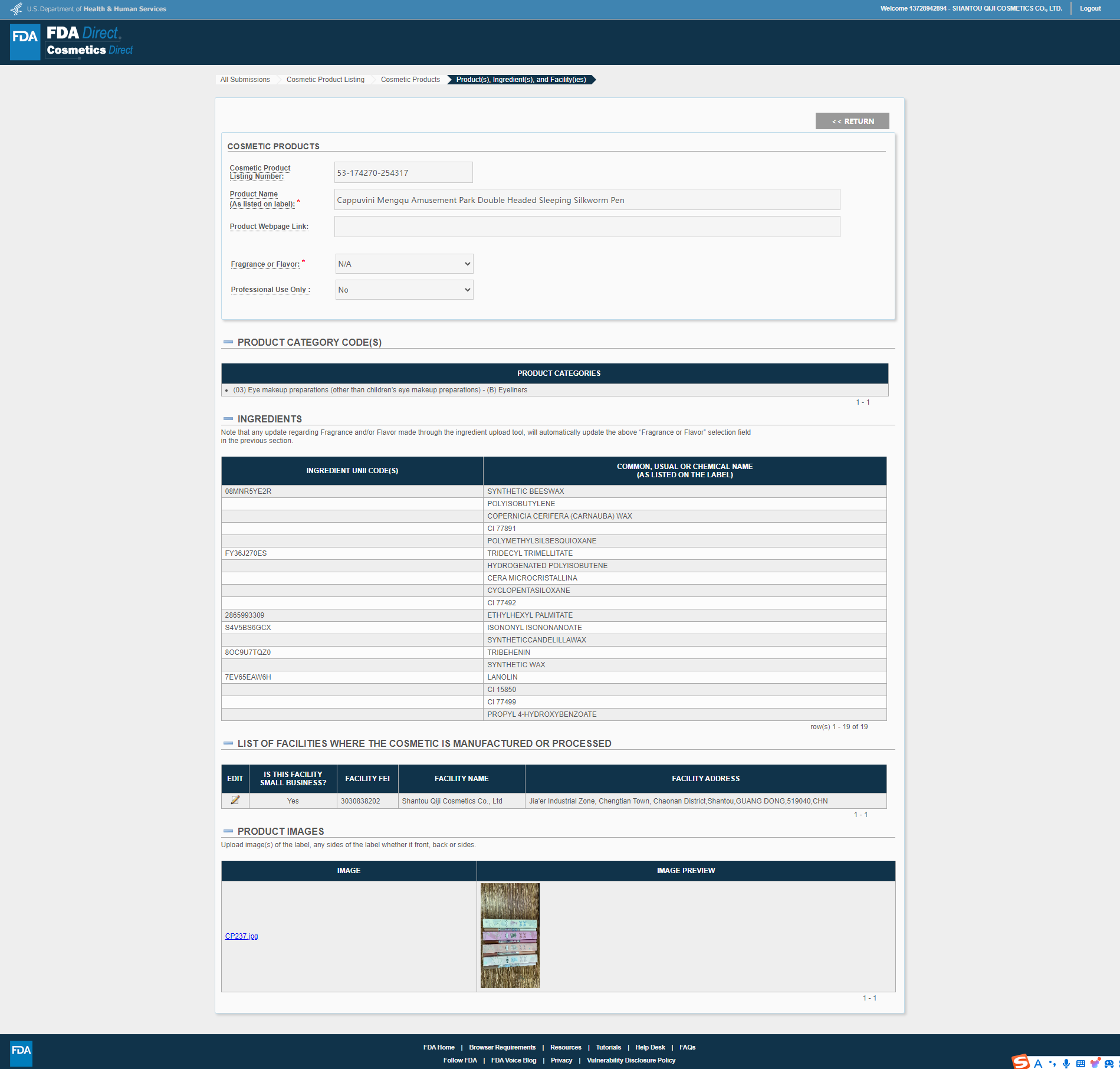The image size is (1120, 1069).
Task: Open the Professional Use Only dropdown
Action: pos(404,290)
